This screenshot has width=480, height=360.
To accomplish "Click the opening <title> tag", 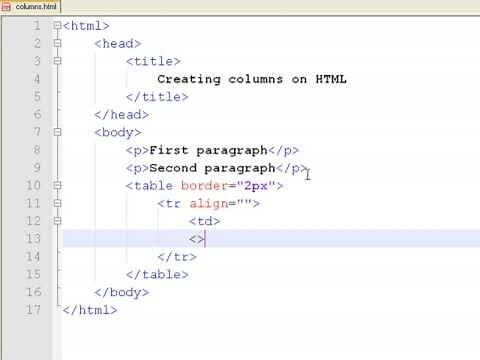I will 153,61.
